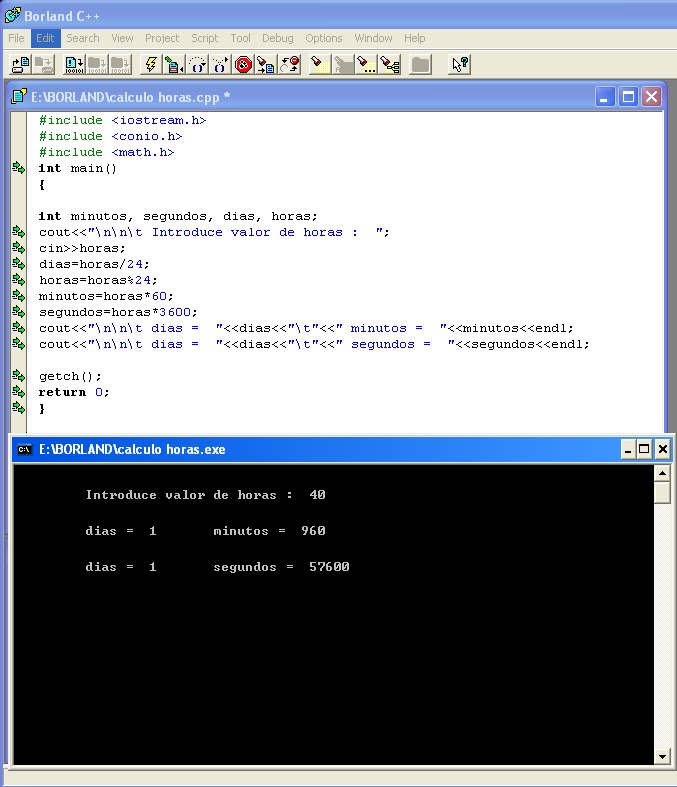Viewport: 677px width, 787px height.
Task: Click gutter marker beside dias=horas/24 line
Action: (19, 264)
